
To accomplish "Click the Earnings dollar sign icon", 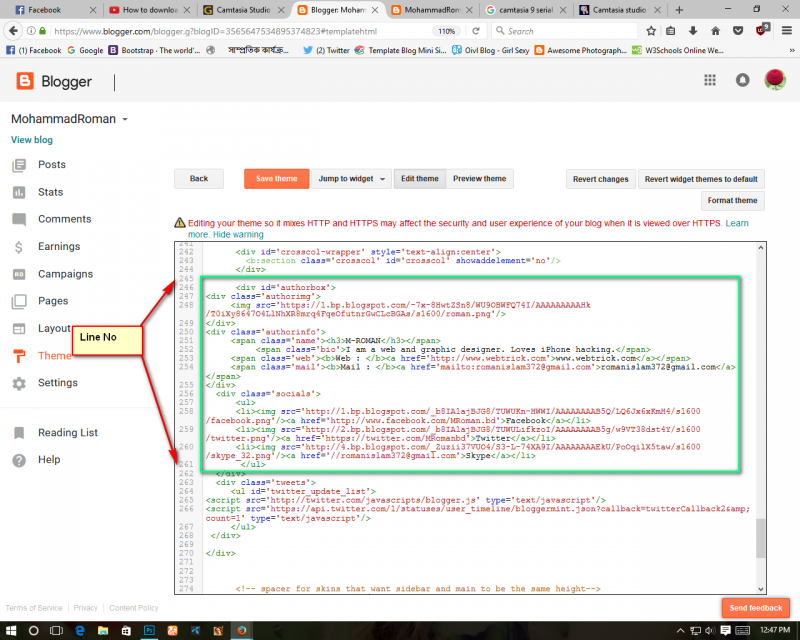I will click(x=19, y=247).
